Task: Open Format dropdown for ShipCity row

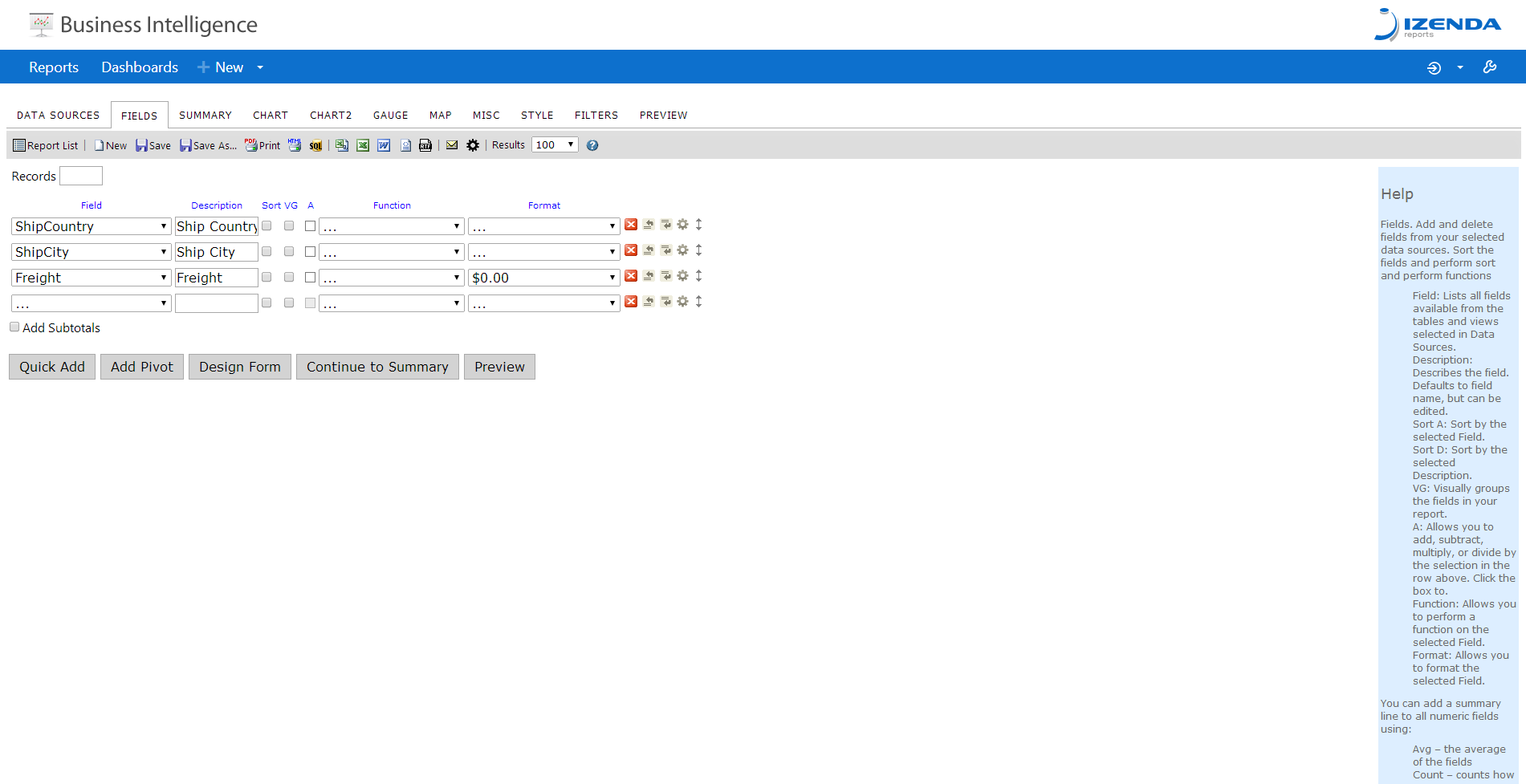Action: click(544, 252)
